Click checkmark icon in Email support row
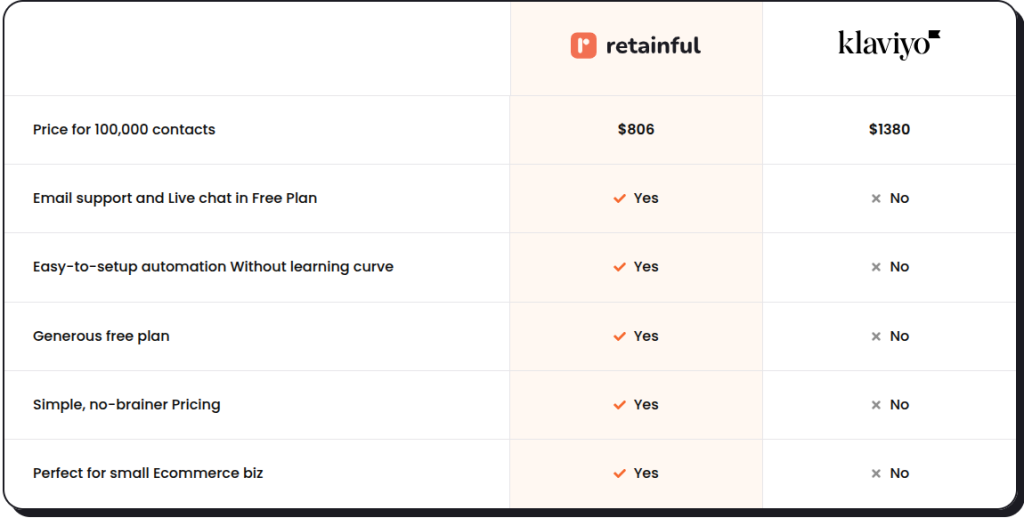This screenshot has width=1024, height=518. [620, 199]
